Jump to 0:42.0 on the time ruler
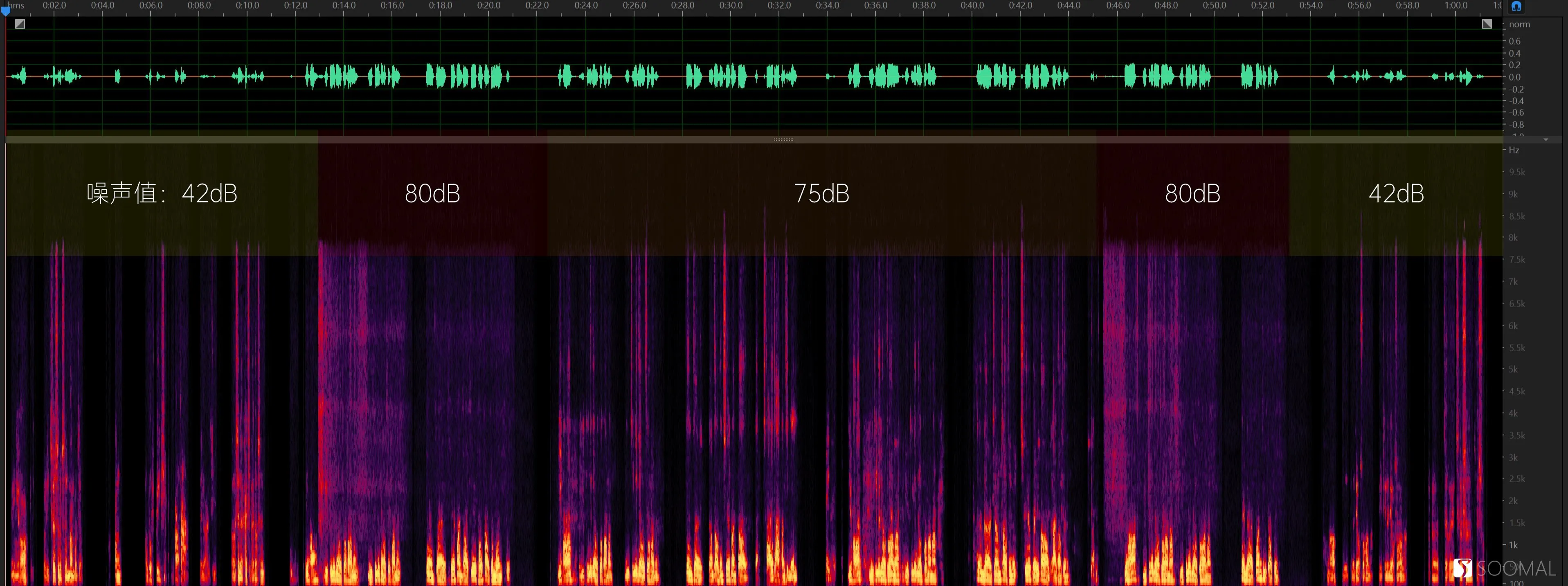Image resolution: width=1568 pixels, height=586 pixels. [x=1021, y=5]
